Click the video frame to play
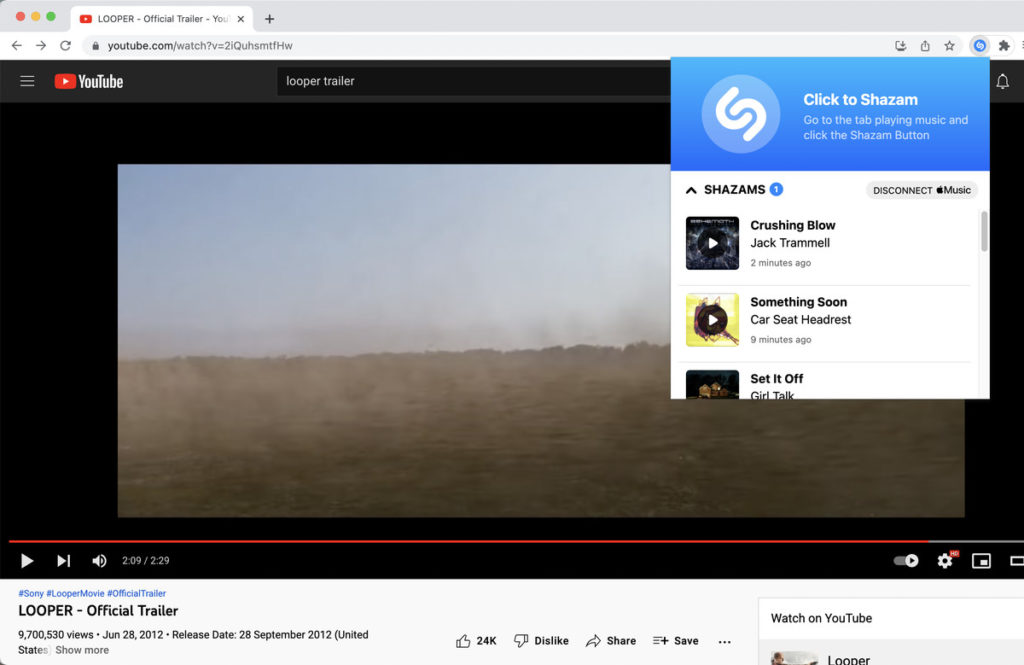This screenshot has width=1024, height=665. click(541, 340)
